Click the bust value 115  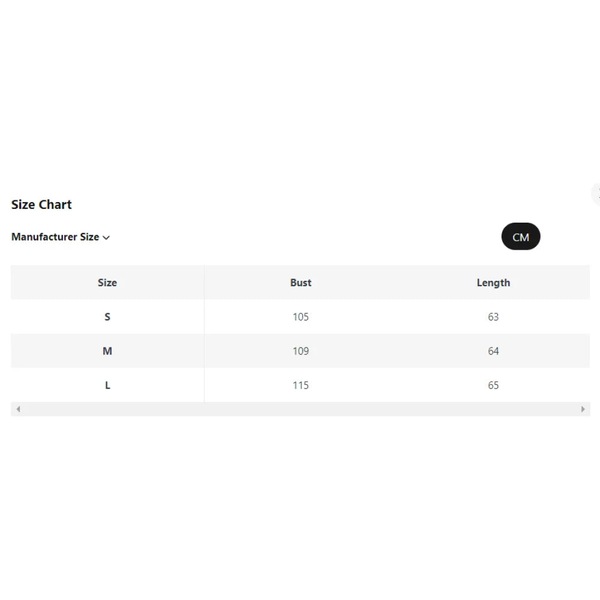(301, 385)
